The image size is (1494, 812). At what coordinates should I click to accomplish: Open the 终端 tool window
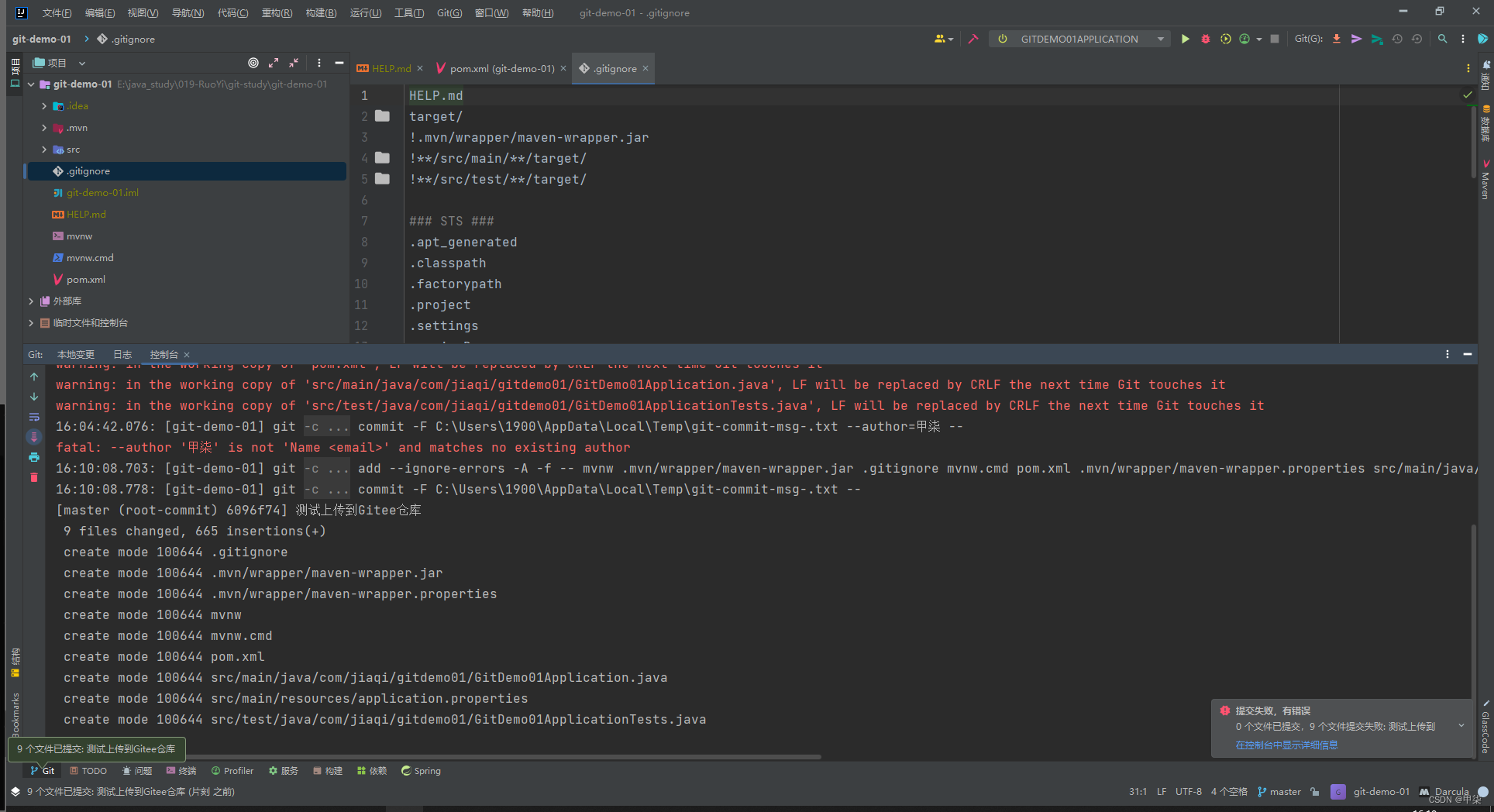click(181, 771)
